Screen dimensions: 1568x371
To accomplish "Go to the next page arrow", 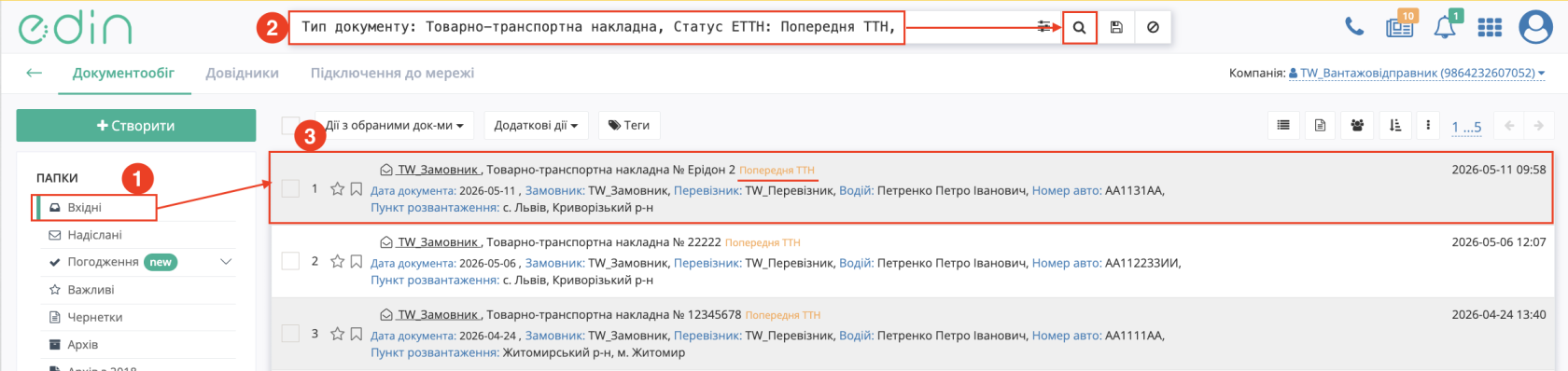I will click(1539, 125).
